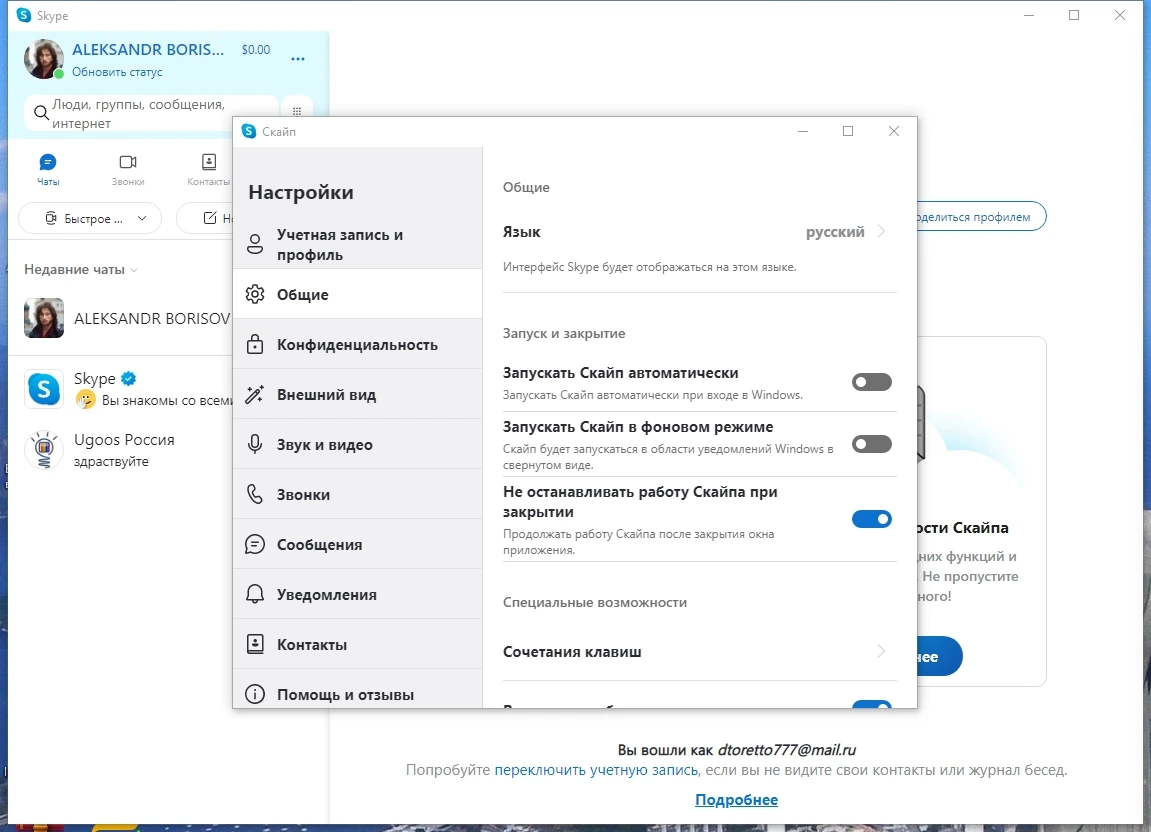The image size is (1151, 832).
Task: Click the meeting camera icon in Быстрое button
Action: (x=51, y=218)
